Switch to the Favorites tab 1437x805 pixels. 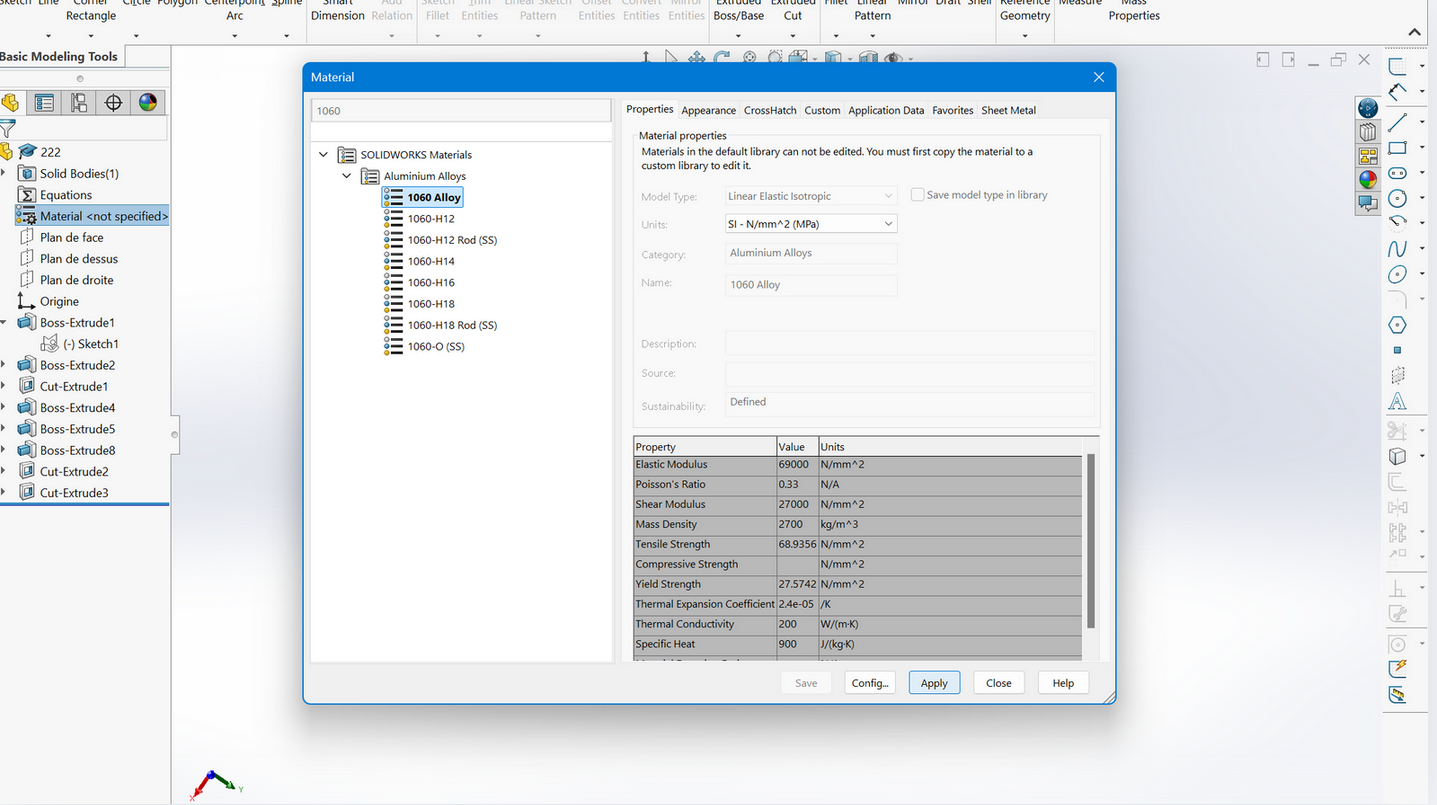(x=953, y=110)
